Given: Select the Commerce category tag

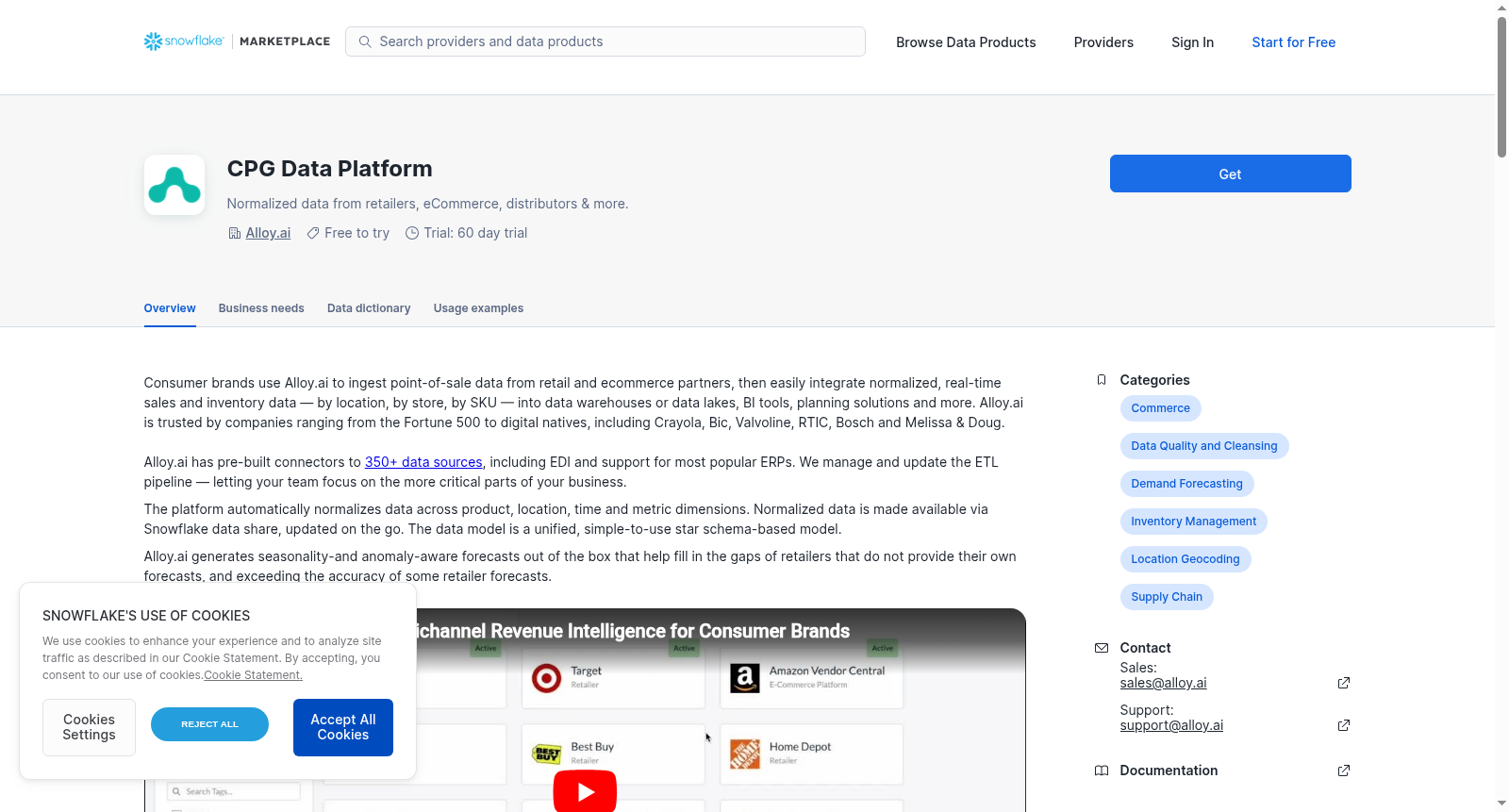Looking at the screenshot, I should pos(1160,408).
